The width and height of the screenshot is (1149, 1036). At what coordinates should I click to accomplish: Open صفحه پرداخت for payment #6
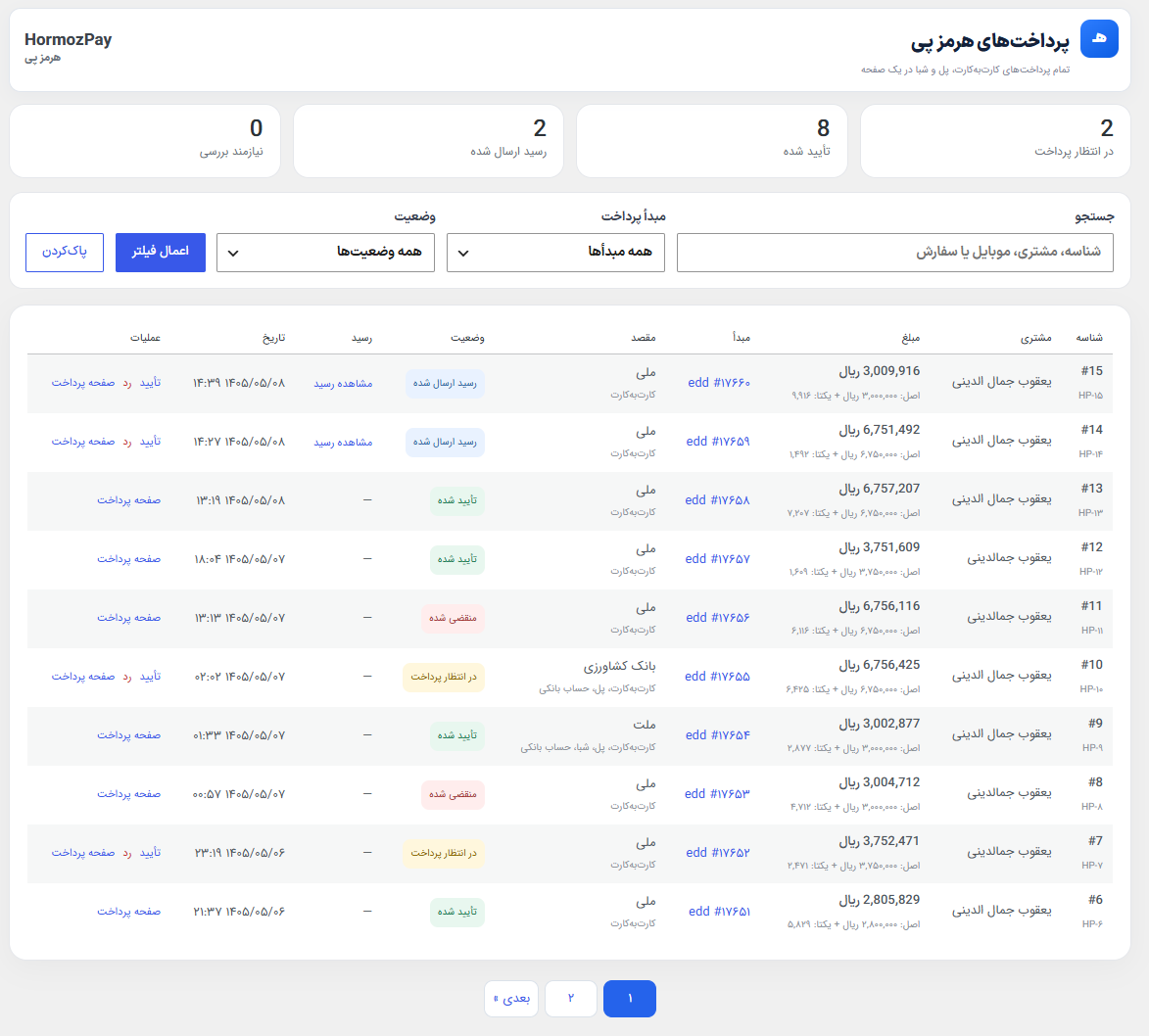tap(129, 912)
